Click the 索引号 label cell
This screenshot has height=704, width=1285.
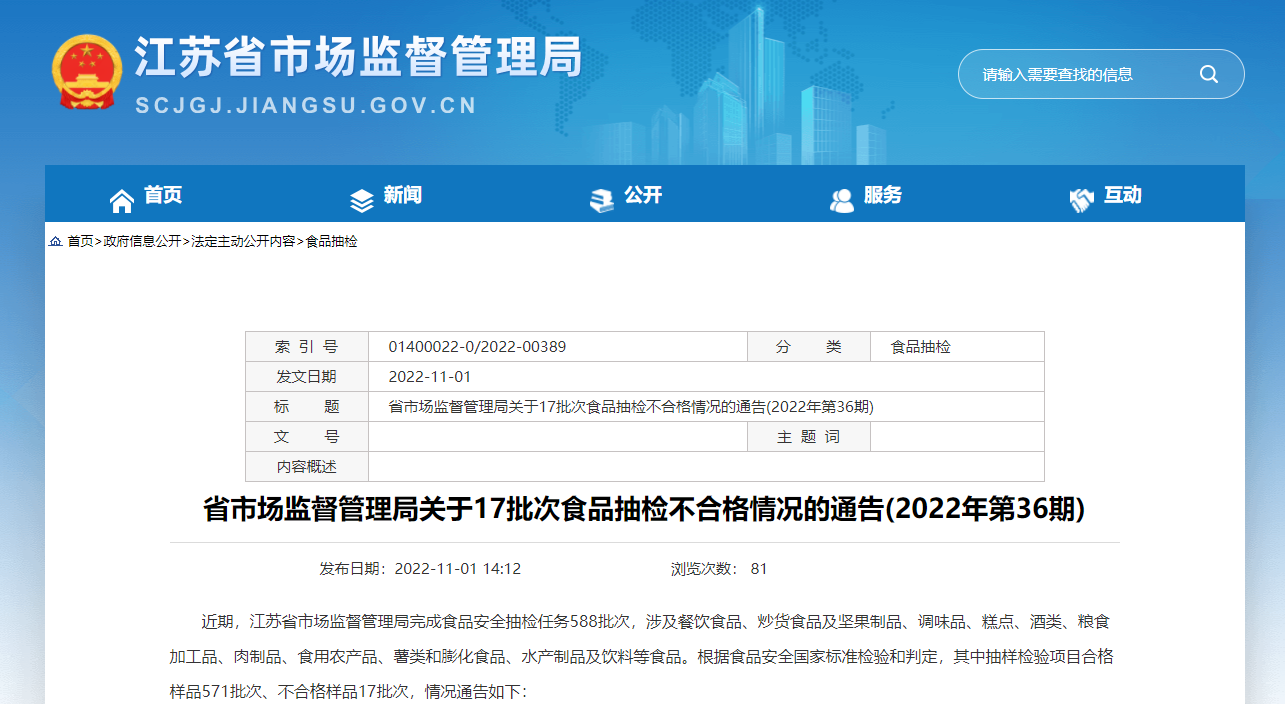[x=307, y=347]
